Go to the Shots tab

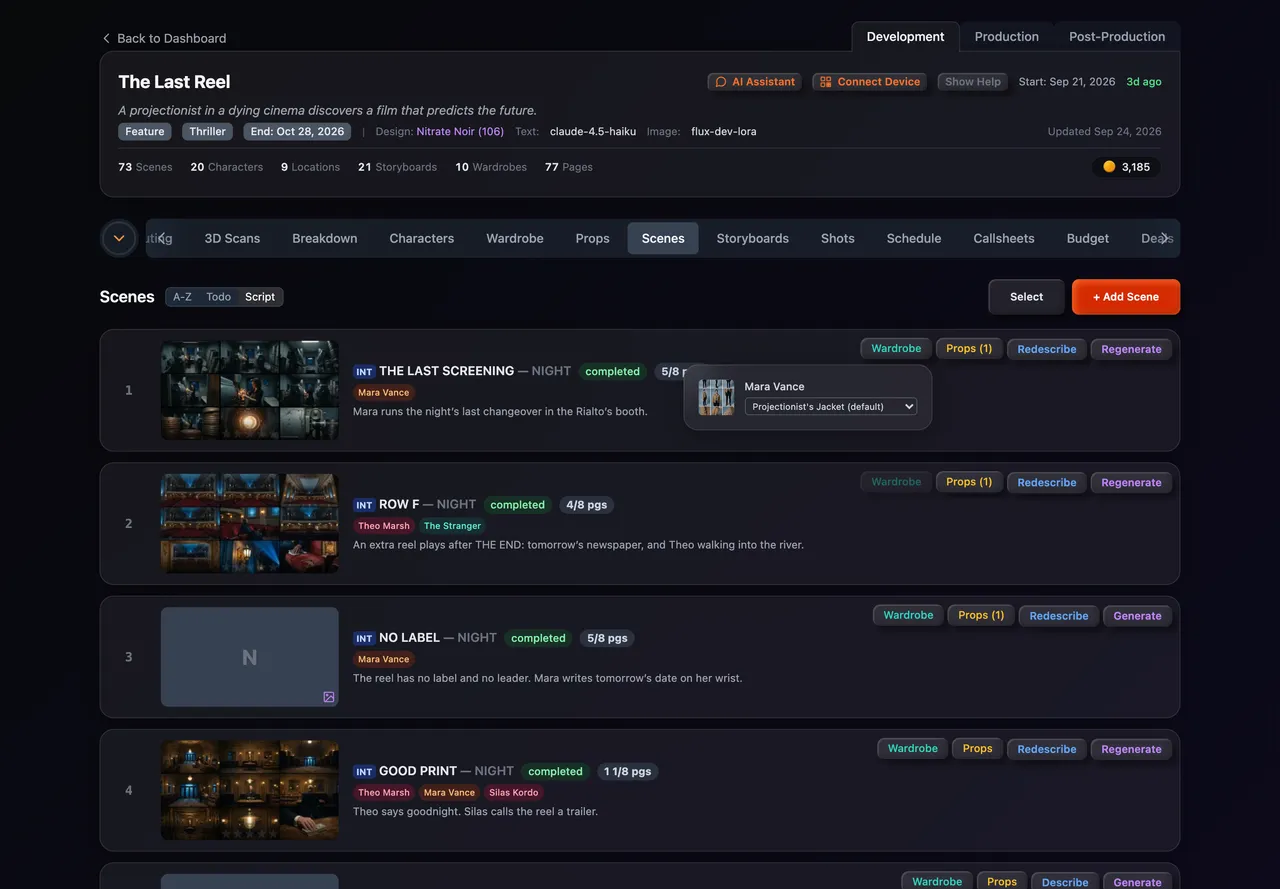point(838,238)
